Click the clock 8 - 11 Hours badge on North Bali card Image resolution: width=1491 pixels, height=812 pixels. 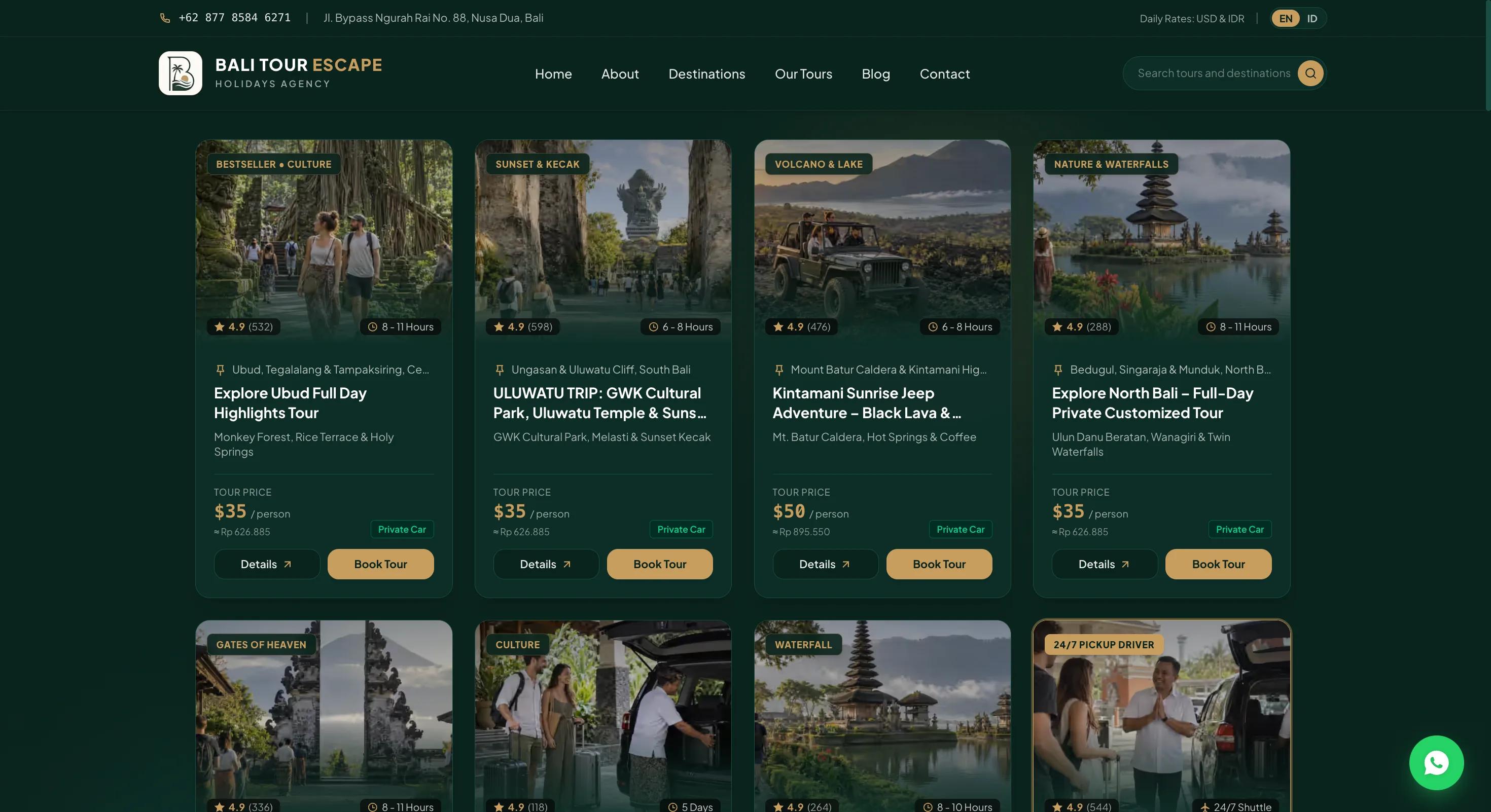pyautogui.click(x=1238, y=327)
